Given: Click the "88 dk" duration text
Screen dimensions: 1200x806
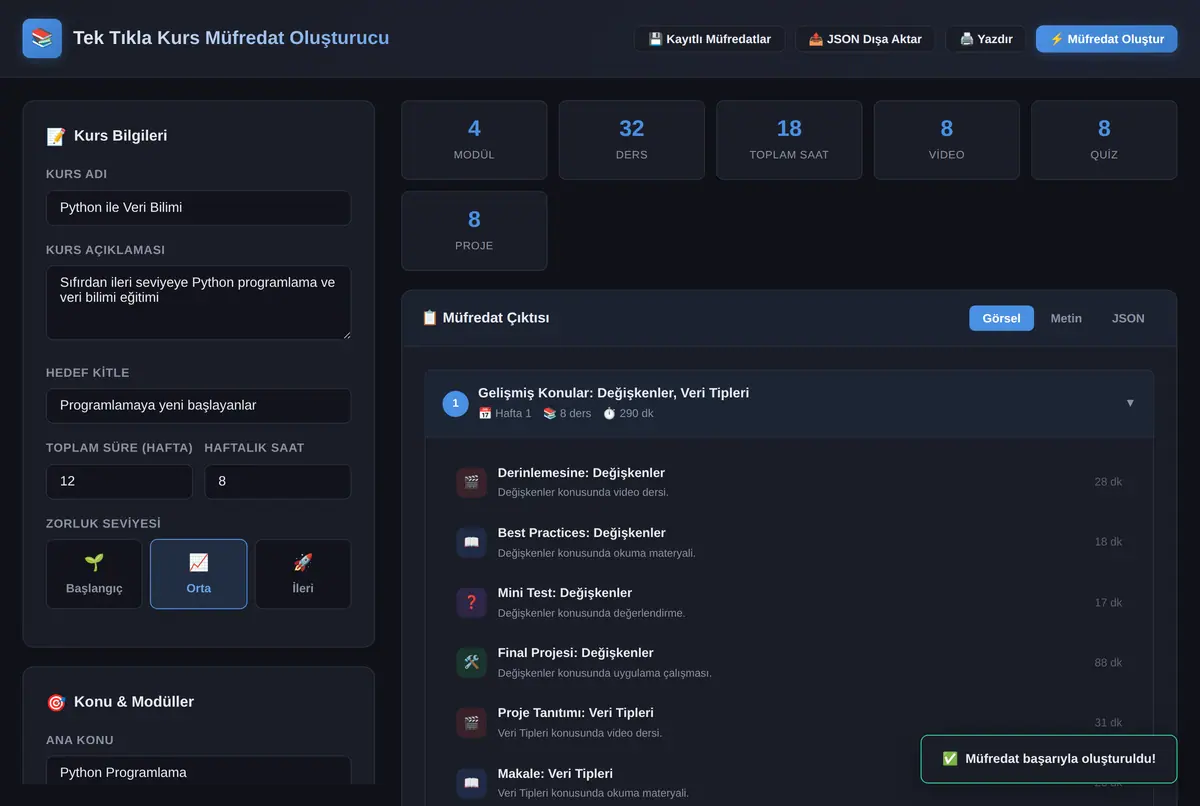Looking at the screenshot, I should [1108, 662].
